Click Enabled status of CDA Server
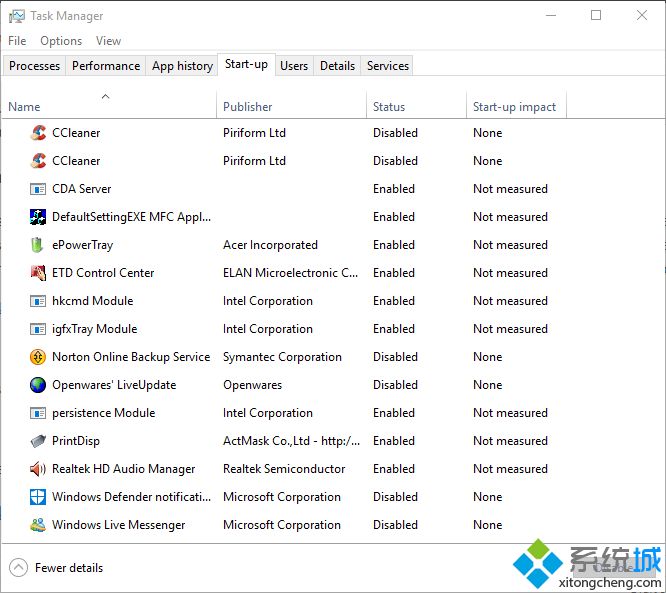The image size is (666, 593). coord(394,189)
